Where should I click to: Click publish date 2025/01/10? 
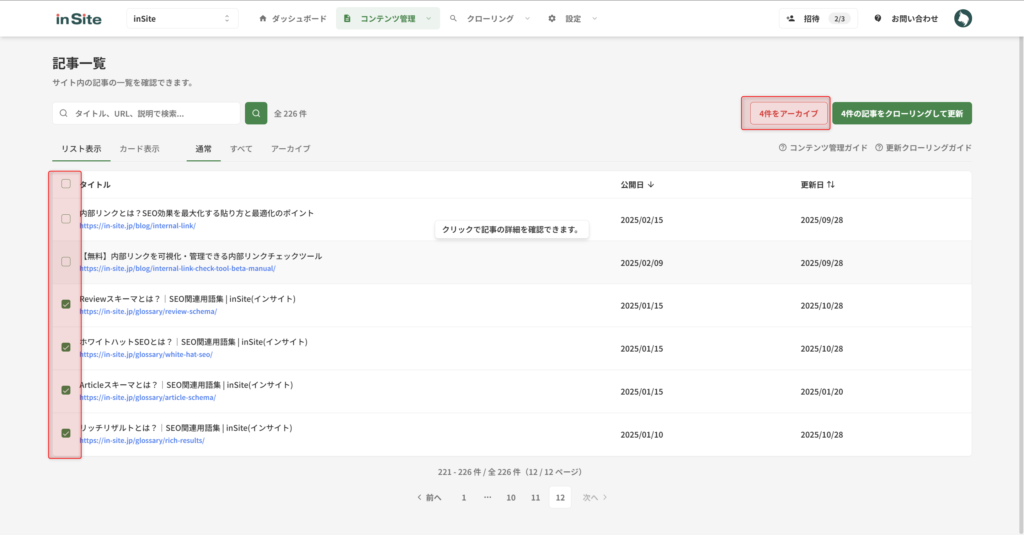tap(642, 435)
